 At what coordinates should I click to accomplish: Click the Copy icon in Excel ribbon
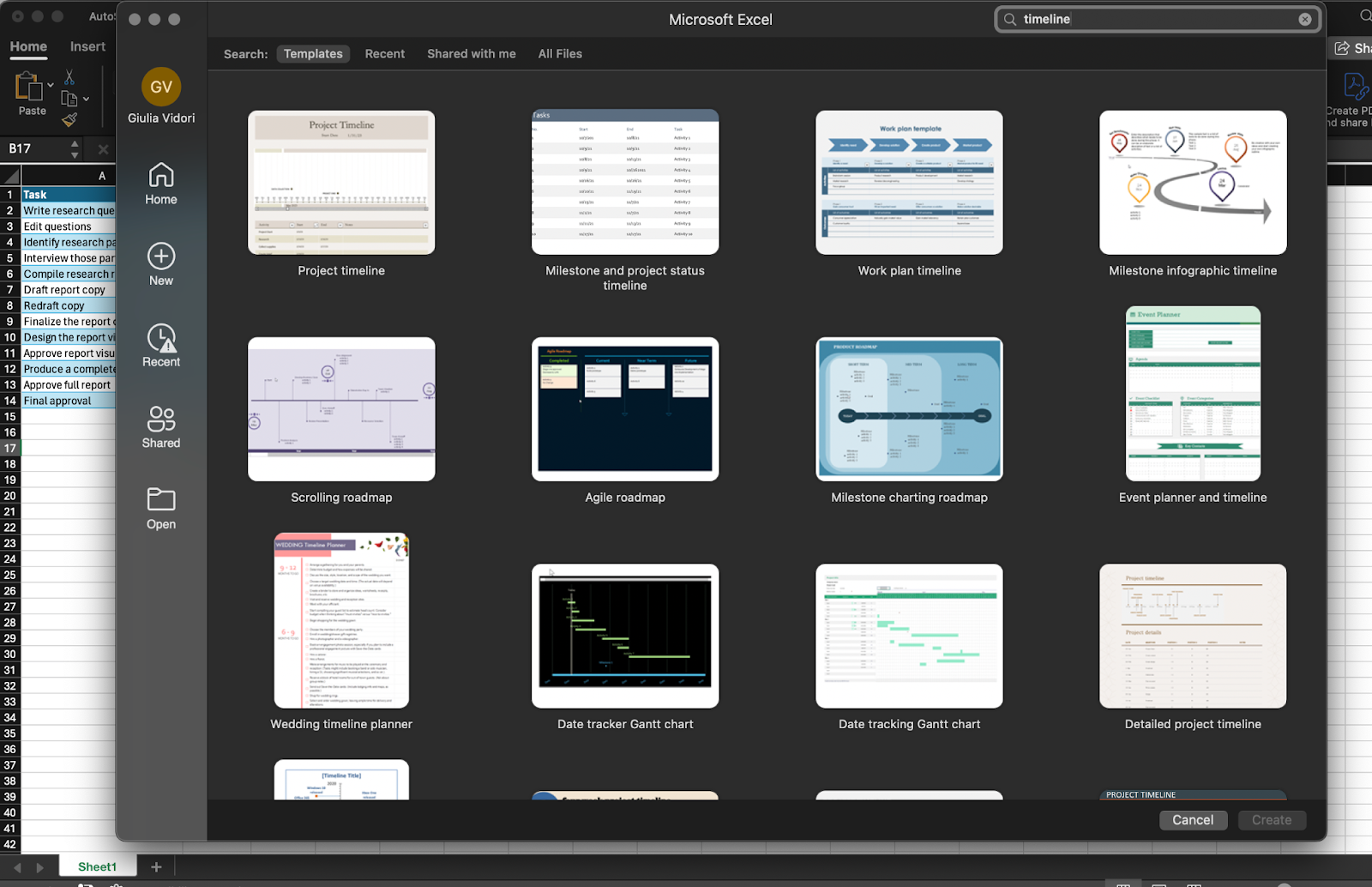pos(69,99)
